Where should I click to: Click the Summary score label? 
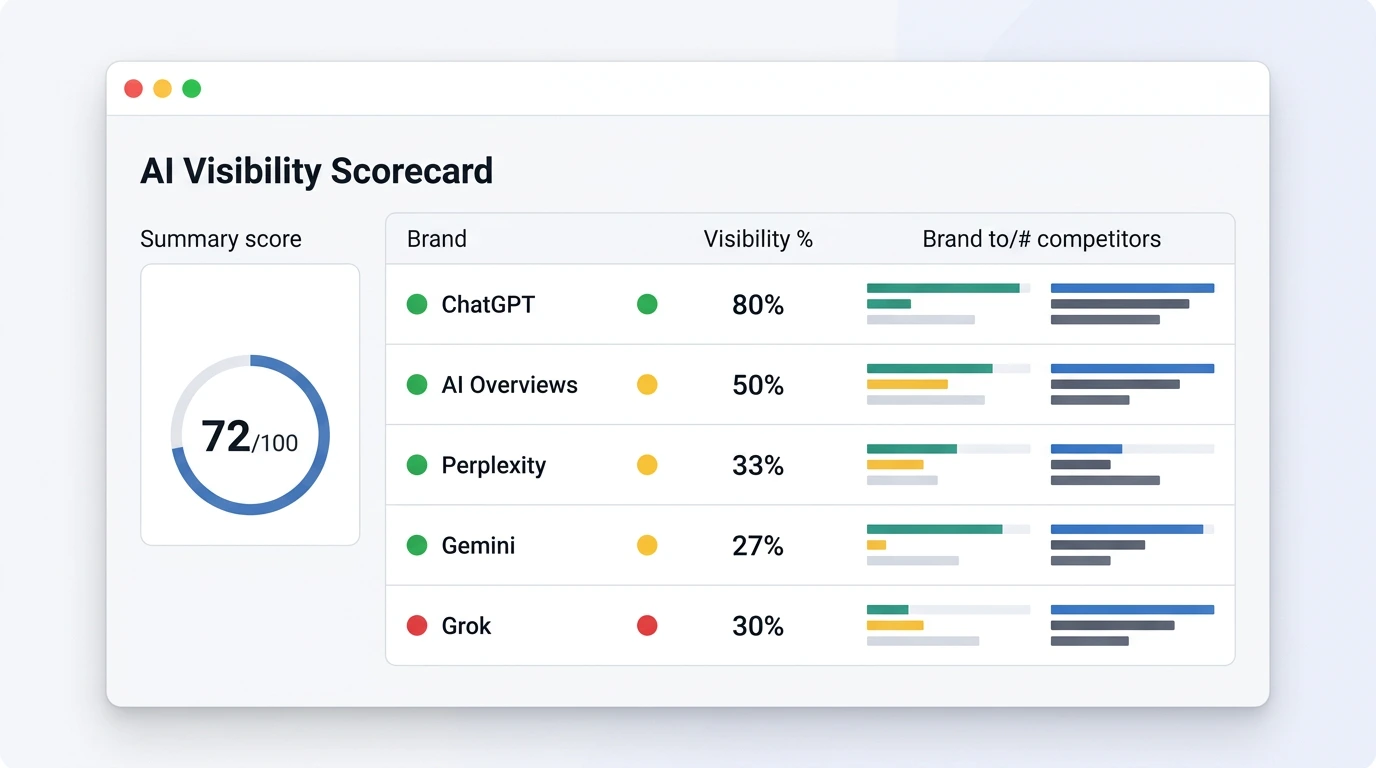coord(220,239)
